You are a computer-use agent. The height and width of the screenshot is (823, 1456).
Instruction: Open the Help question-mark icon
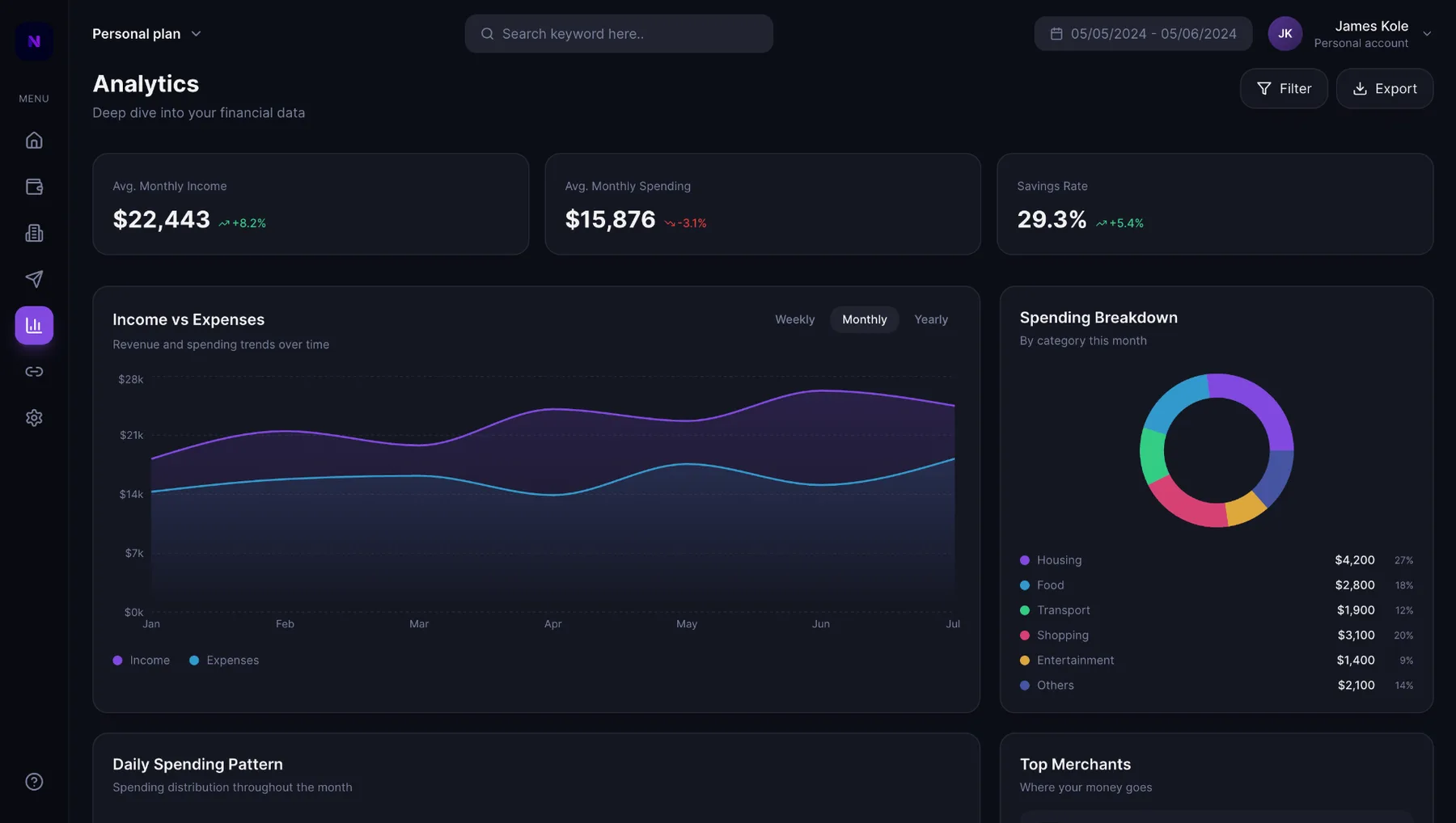coord(34,782)
